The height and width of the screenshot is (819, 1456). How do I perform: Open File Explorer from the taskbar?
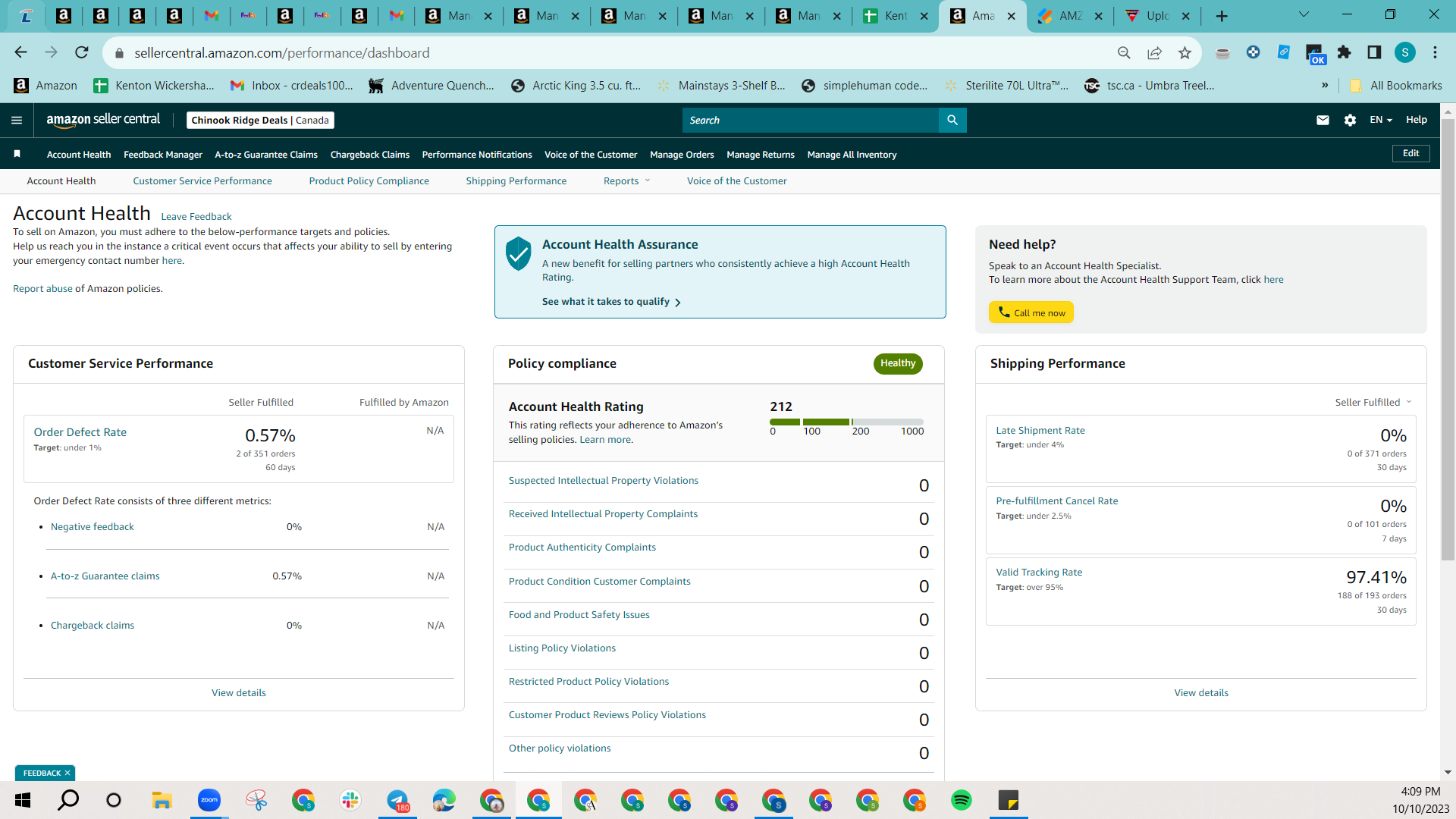[x=162, y=800]
